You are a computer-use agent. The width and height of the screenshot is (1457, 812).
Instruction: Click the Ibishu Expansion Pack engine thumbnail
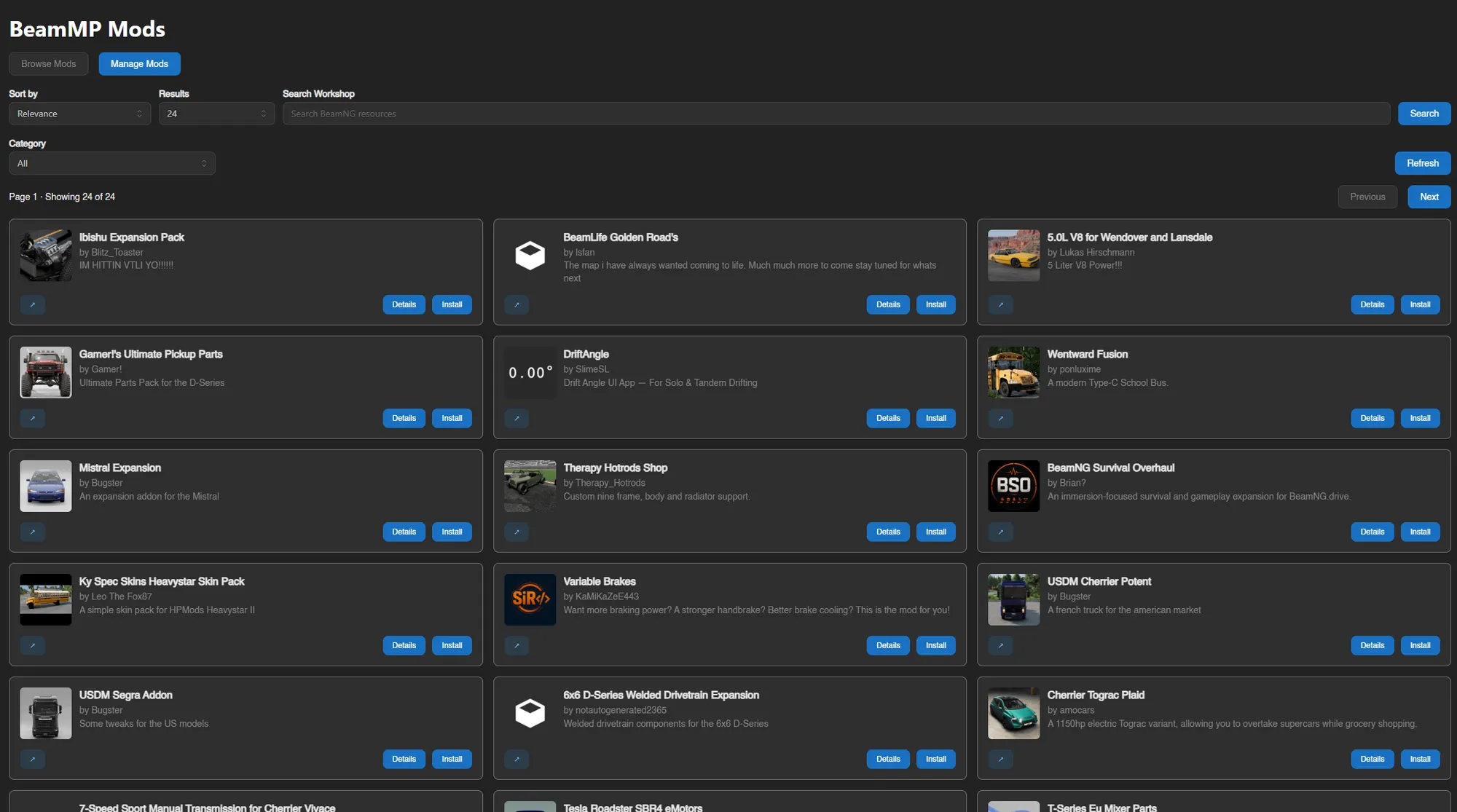[x=46, y=256]
